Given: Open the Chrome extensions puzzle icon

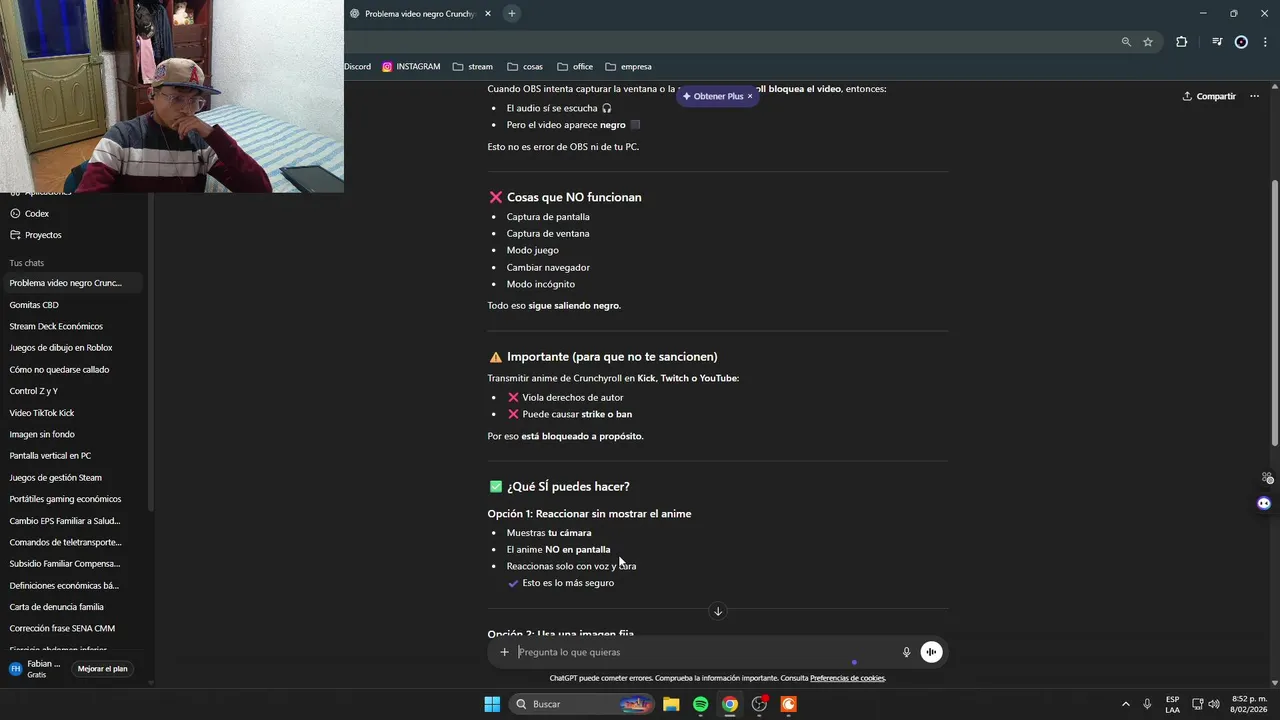Looking at the screenshot, I should [x=1182, y=42].
